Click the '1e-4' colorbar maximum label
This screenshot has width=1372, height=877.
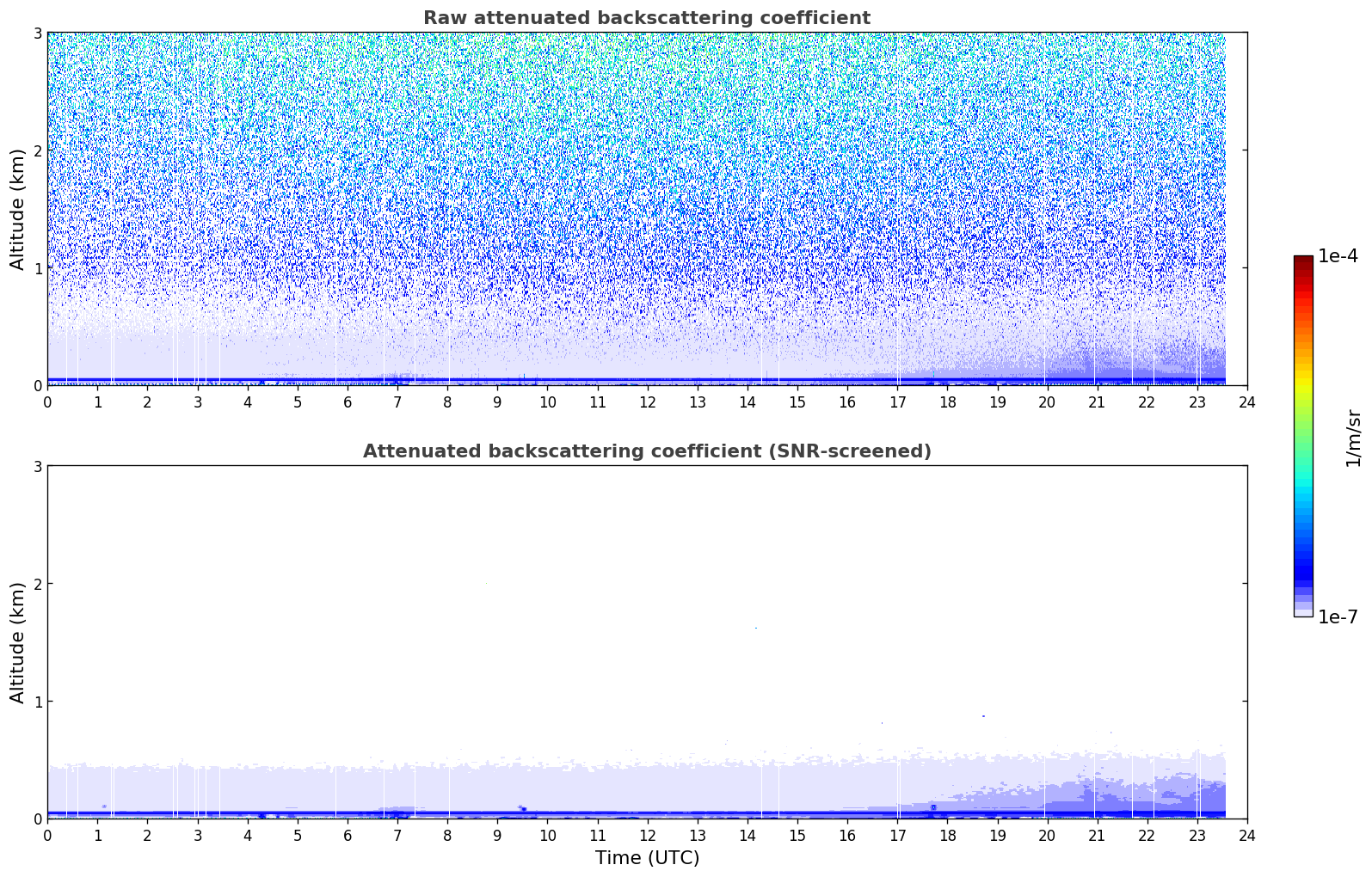click(1337, 256)
